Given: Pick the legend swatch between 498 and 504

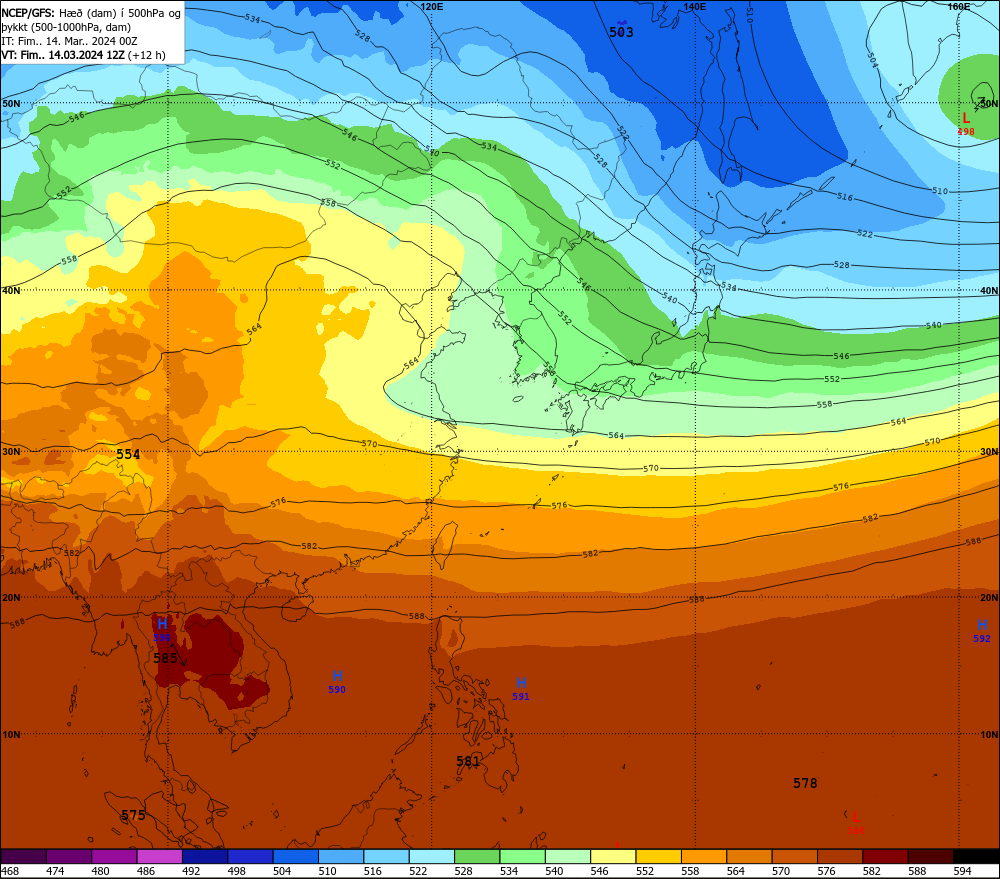Looking at the screenshot, I should click(250, 856).
